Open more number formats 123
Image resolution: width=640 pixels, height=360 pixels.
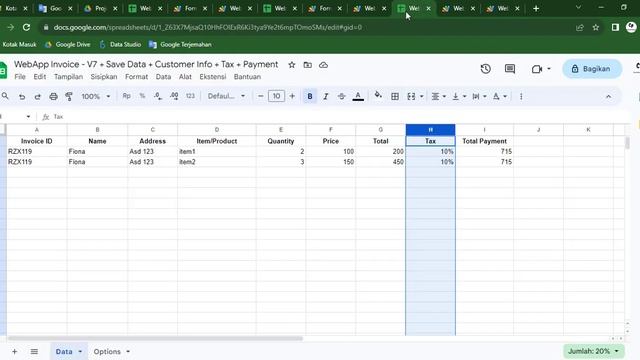pos(190,96)
